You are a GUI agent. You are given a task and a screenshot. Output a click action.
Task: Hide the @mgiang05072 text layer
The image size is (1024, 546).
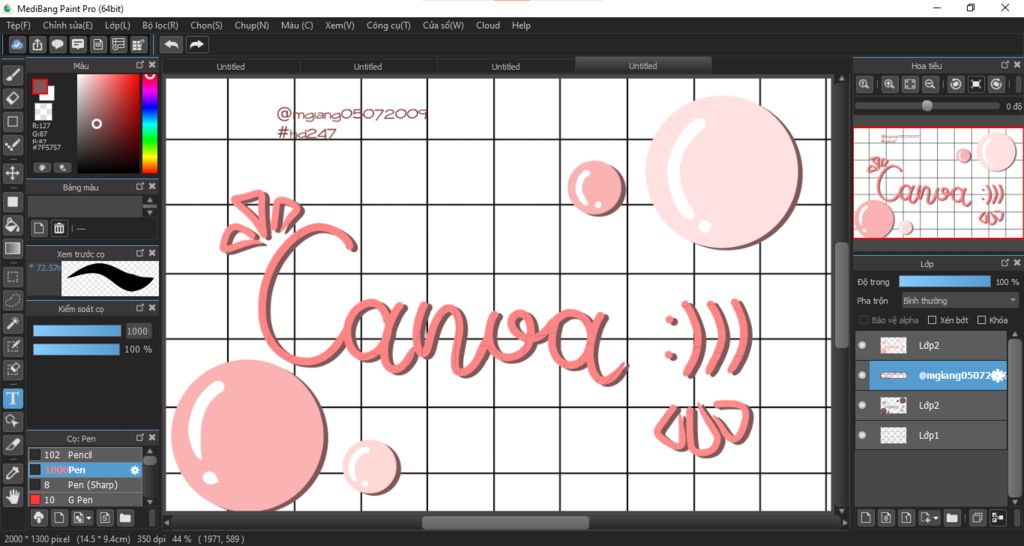pyautogui.click(x=862, y=376)
